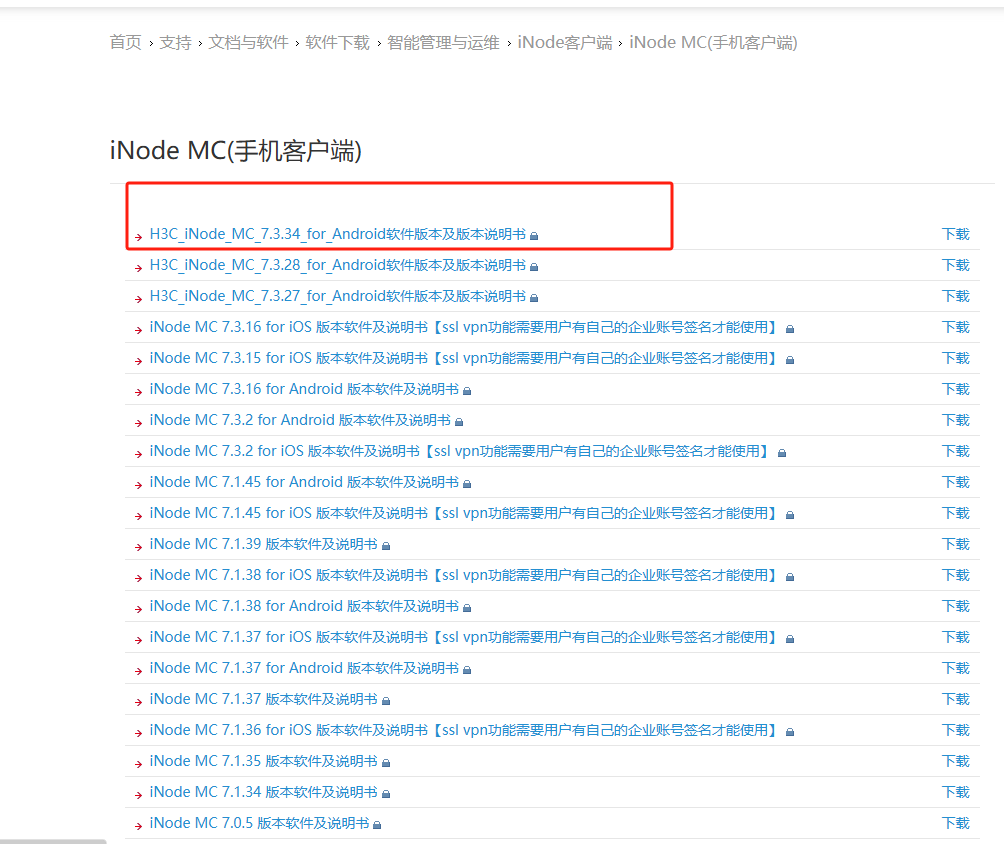Open H3C_iNode_MC_7.3.27_for_Android software link
1004x844 pixels.
pos(337,296)
